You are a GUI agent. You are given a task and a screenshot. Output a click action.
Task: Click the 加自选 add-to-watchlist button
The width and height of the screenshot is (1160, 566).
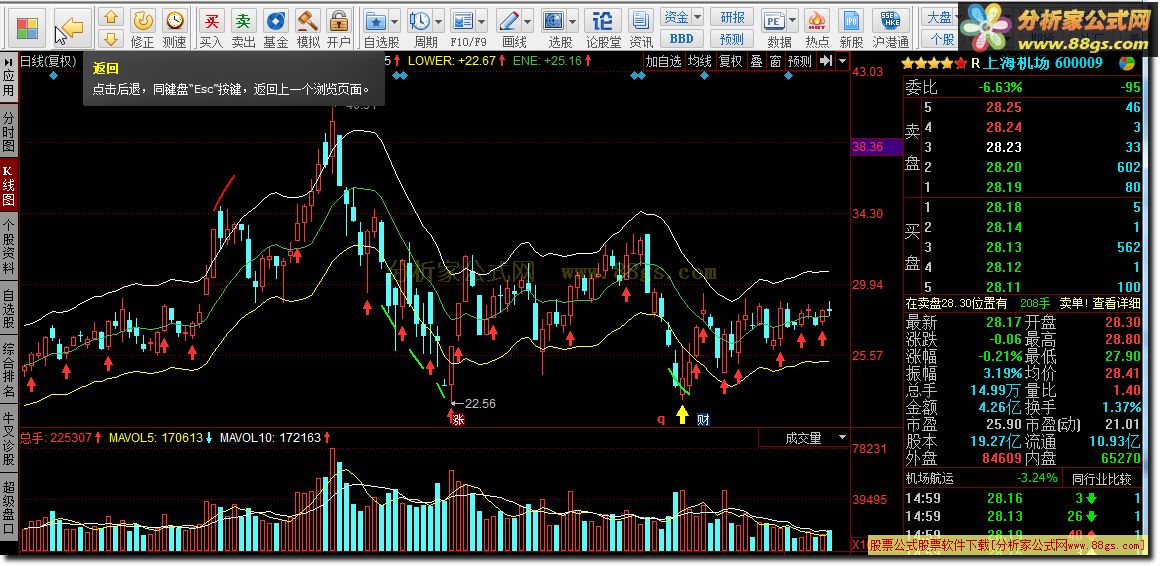coord(664,61)
